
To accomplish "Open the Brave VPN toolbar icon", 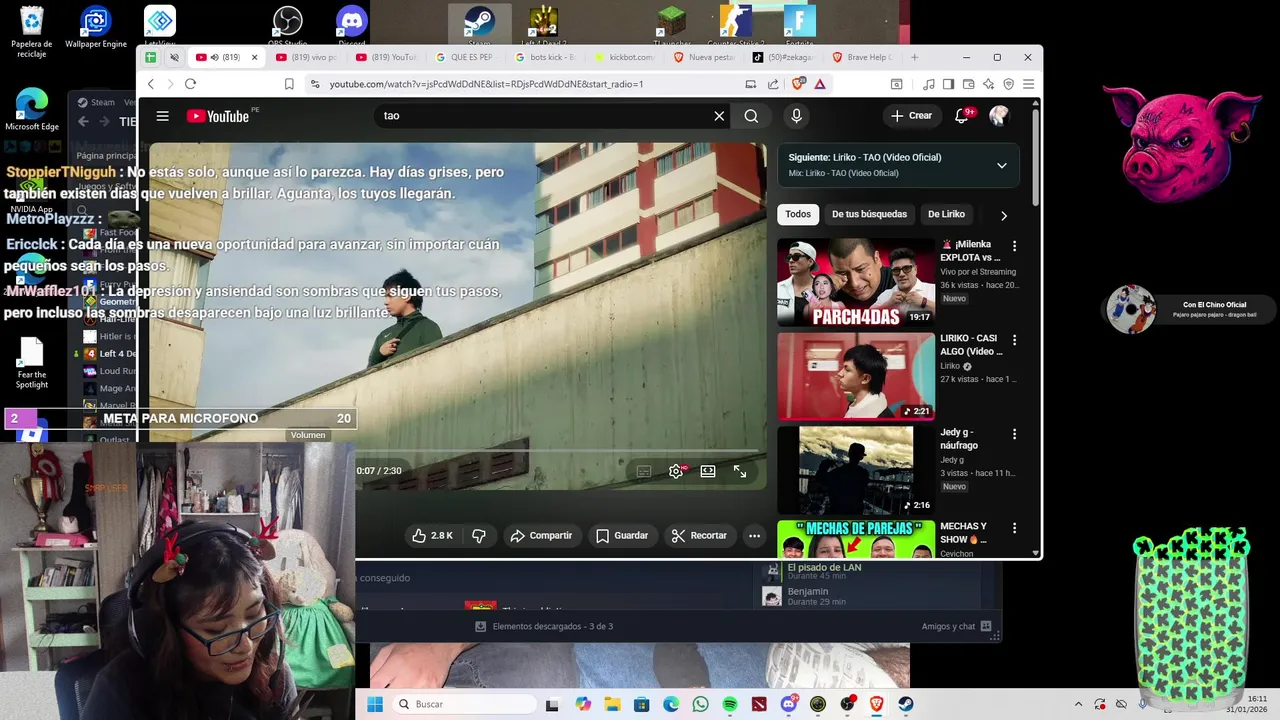I will 1008,84.
